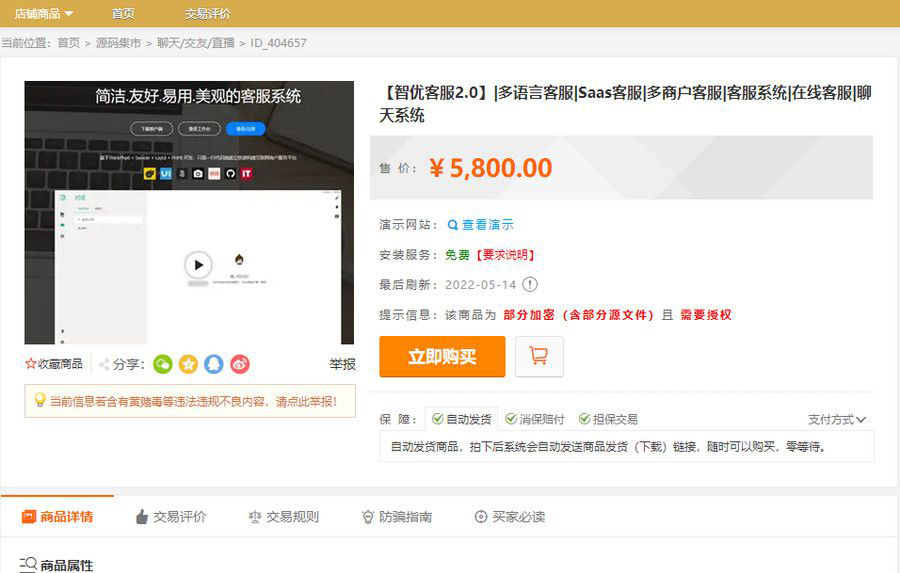Click the 立即购买 buy now button

click(442, 357)
